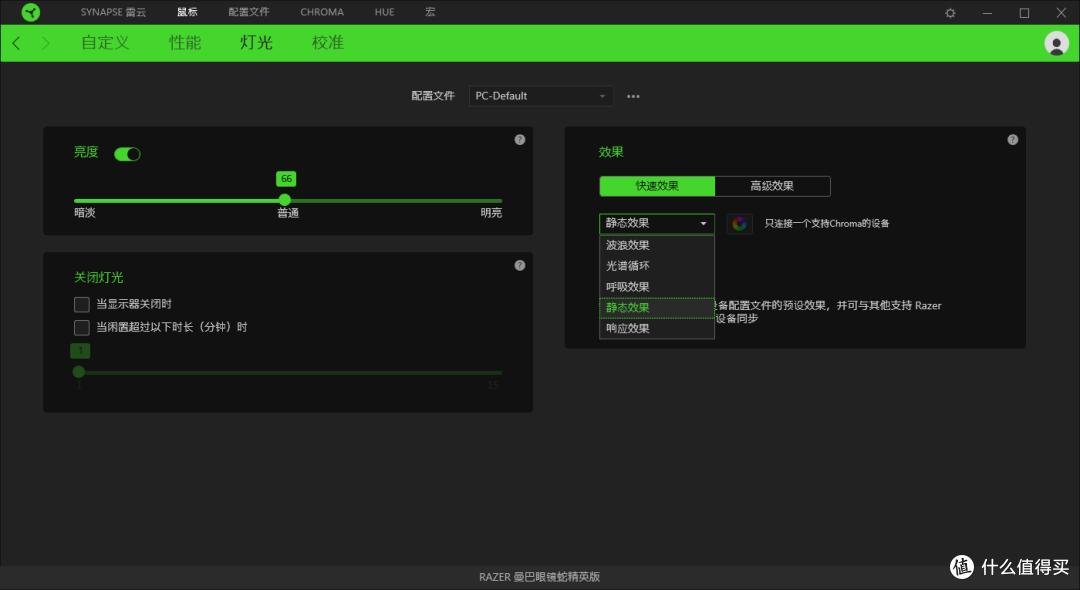Screen dimensions: 1080x590
Task: Open the settings gear
Action: click(950, 12)
